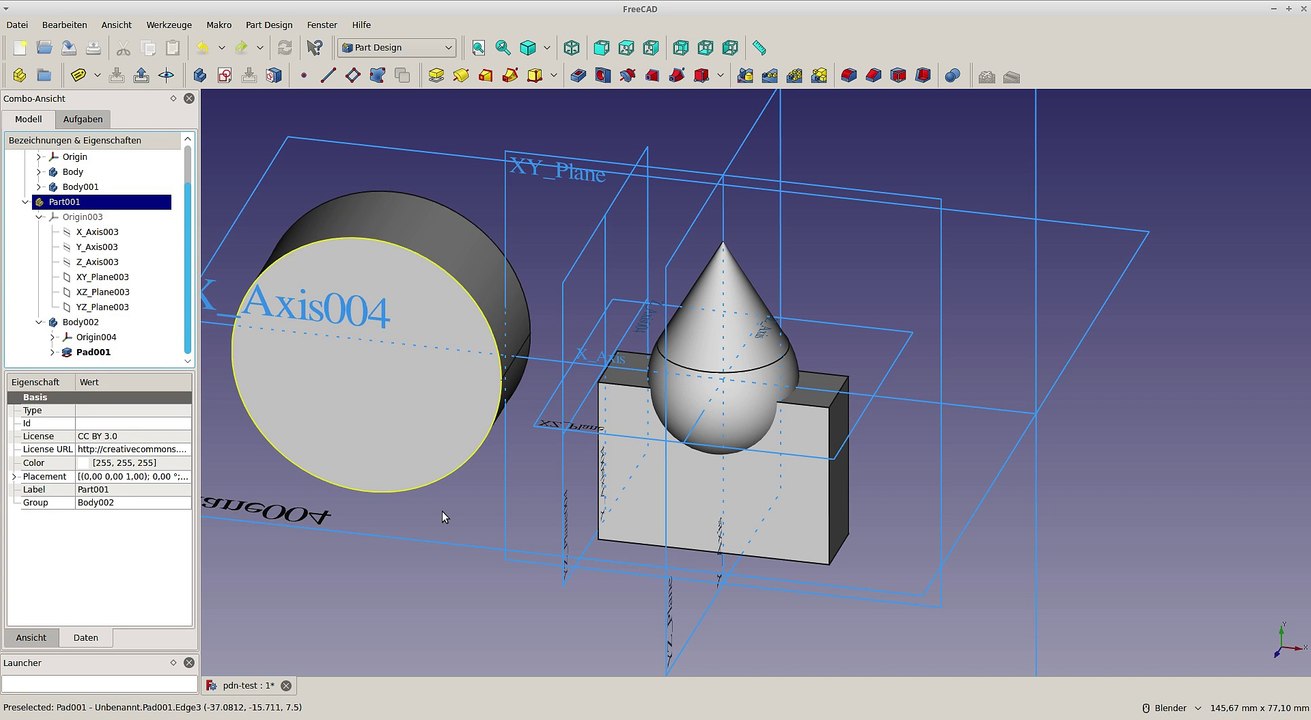The height and width of the screenshot is (720, 1311).
Task: Click the Create Body icon
Action: (x=200, y=75)
